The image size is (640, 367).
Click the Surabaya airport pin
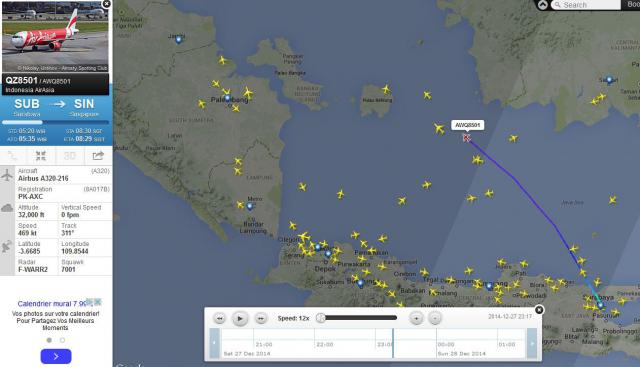[600, 305]
